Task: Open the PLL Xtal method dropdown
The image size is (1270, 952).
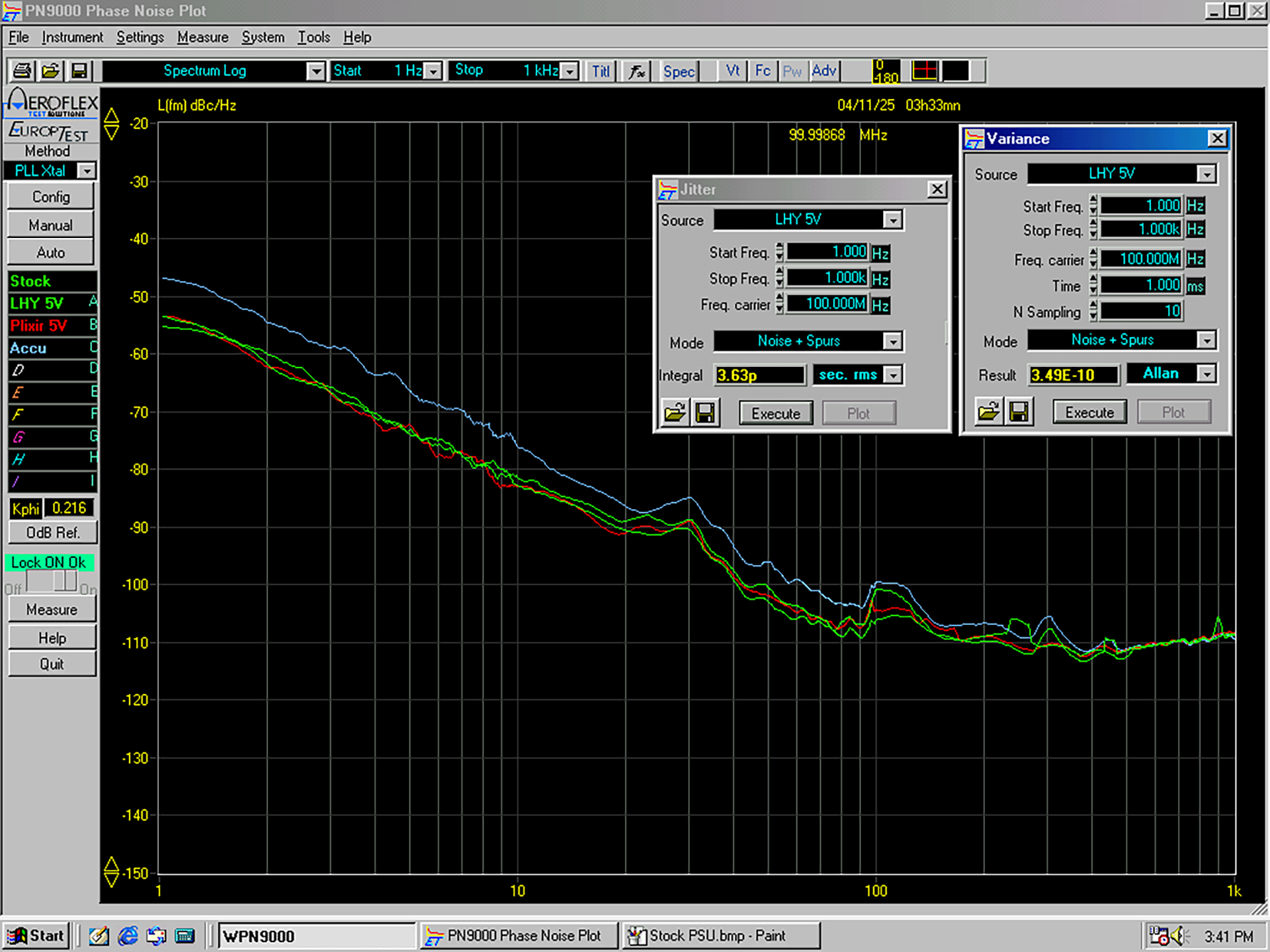Action: coord(86,171)
